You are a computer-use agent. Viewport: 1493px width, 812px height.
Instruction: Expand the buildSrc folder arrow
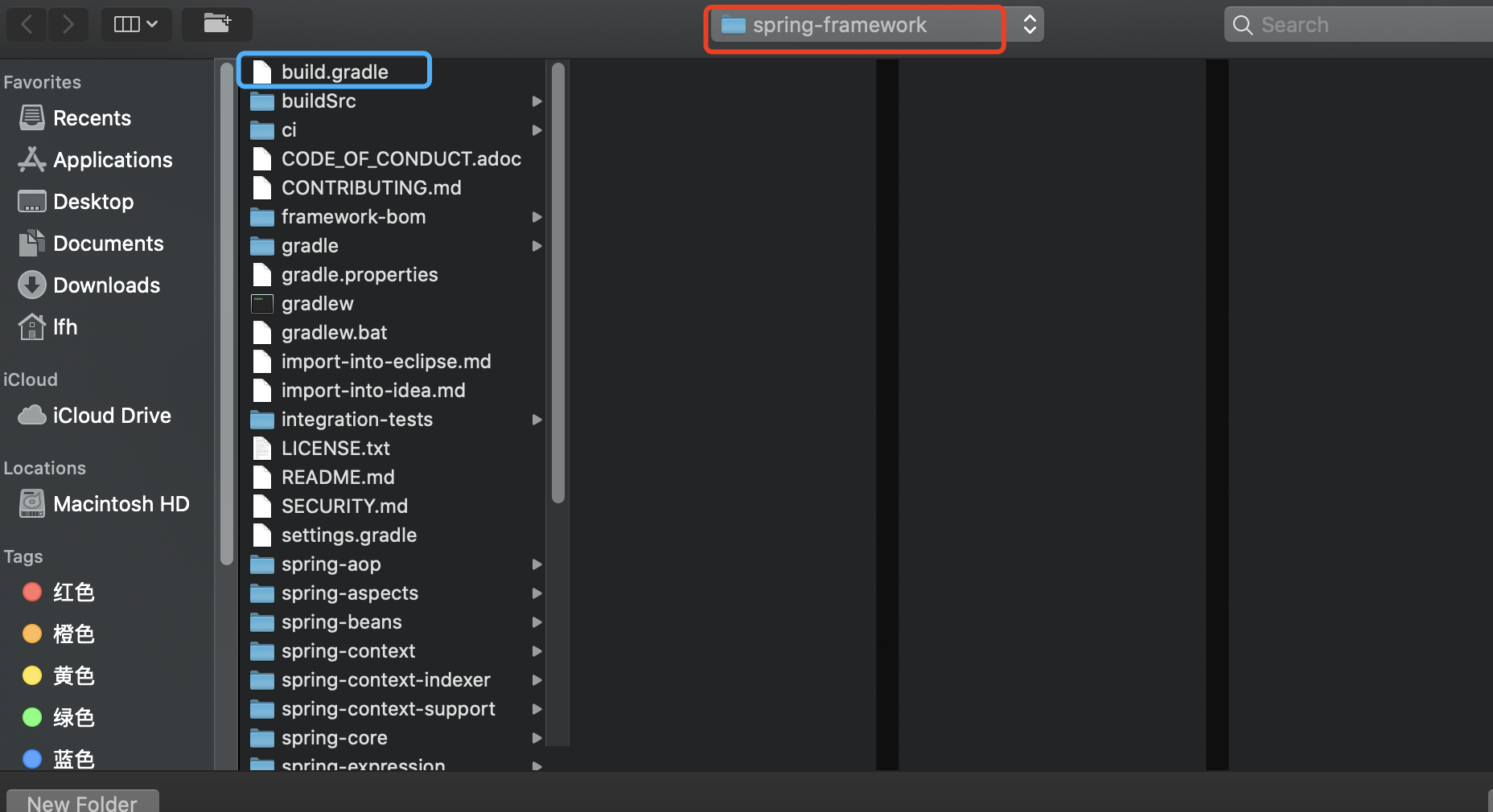pos(537,101)
